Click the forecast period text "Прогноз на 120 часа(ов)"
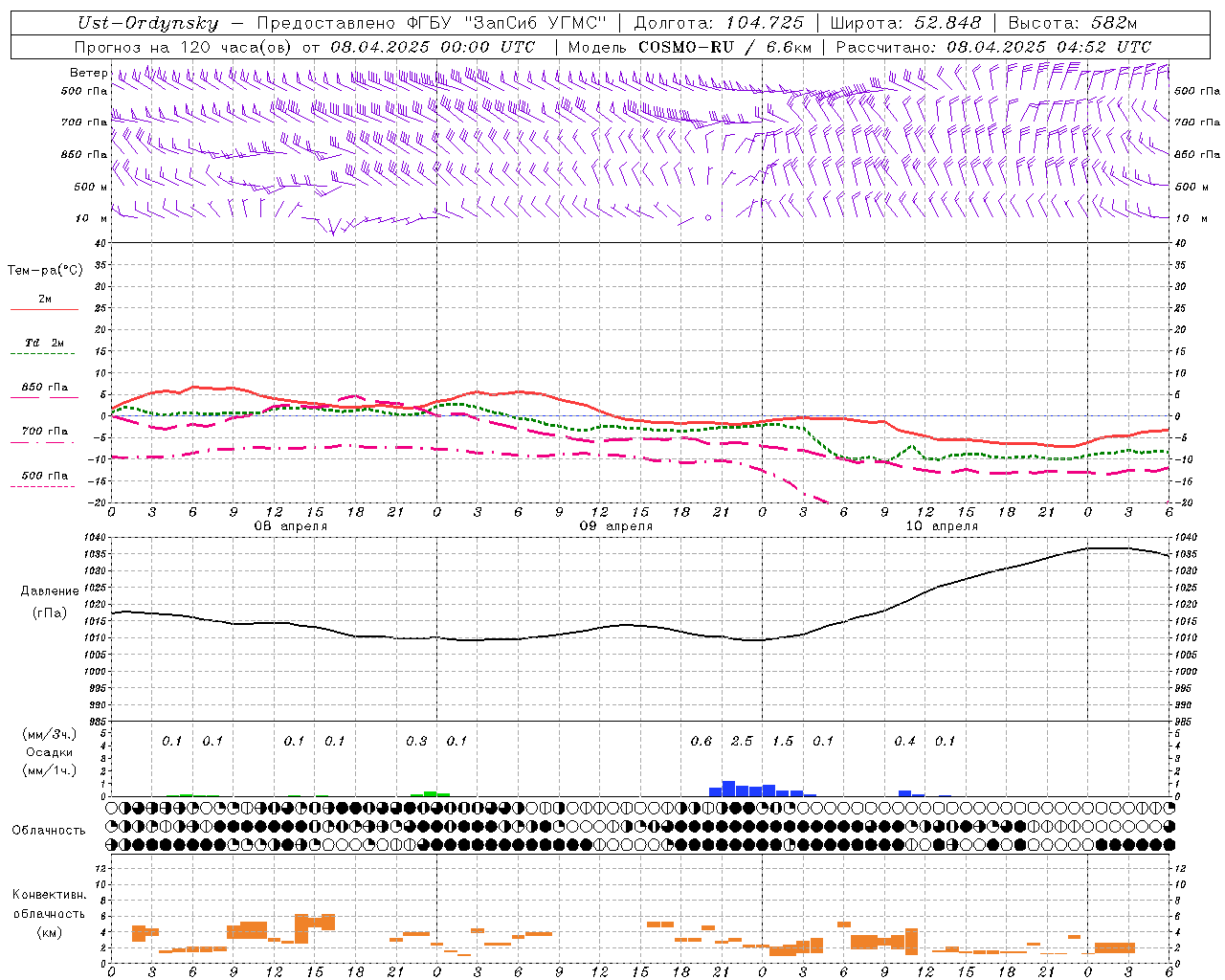Viewport: 1225px width, 980px height. [x=182, y=47]
